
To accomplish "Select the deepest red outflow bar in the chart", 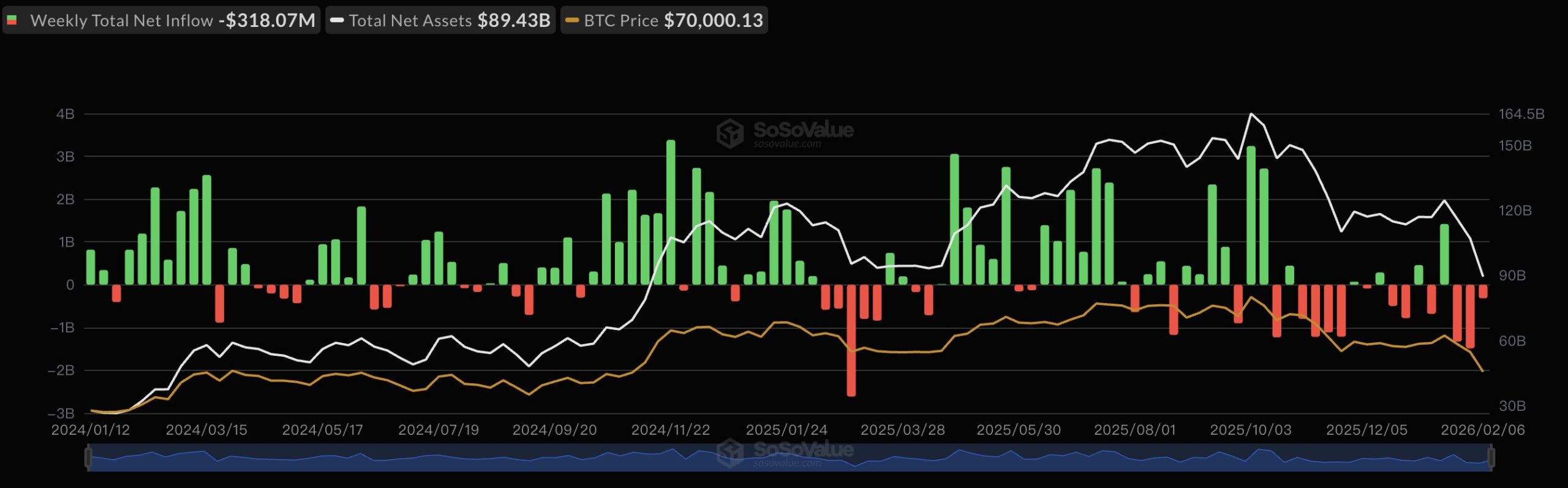I will coord(851,340).
